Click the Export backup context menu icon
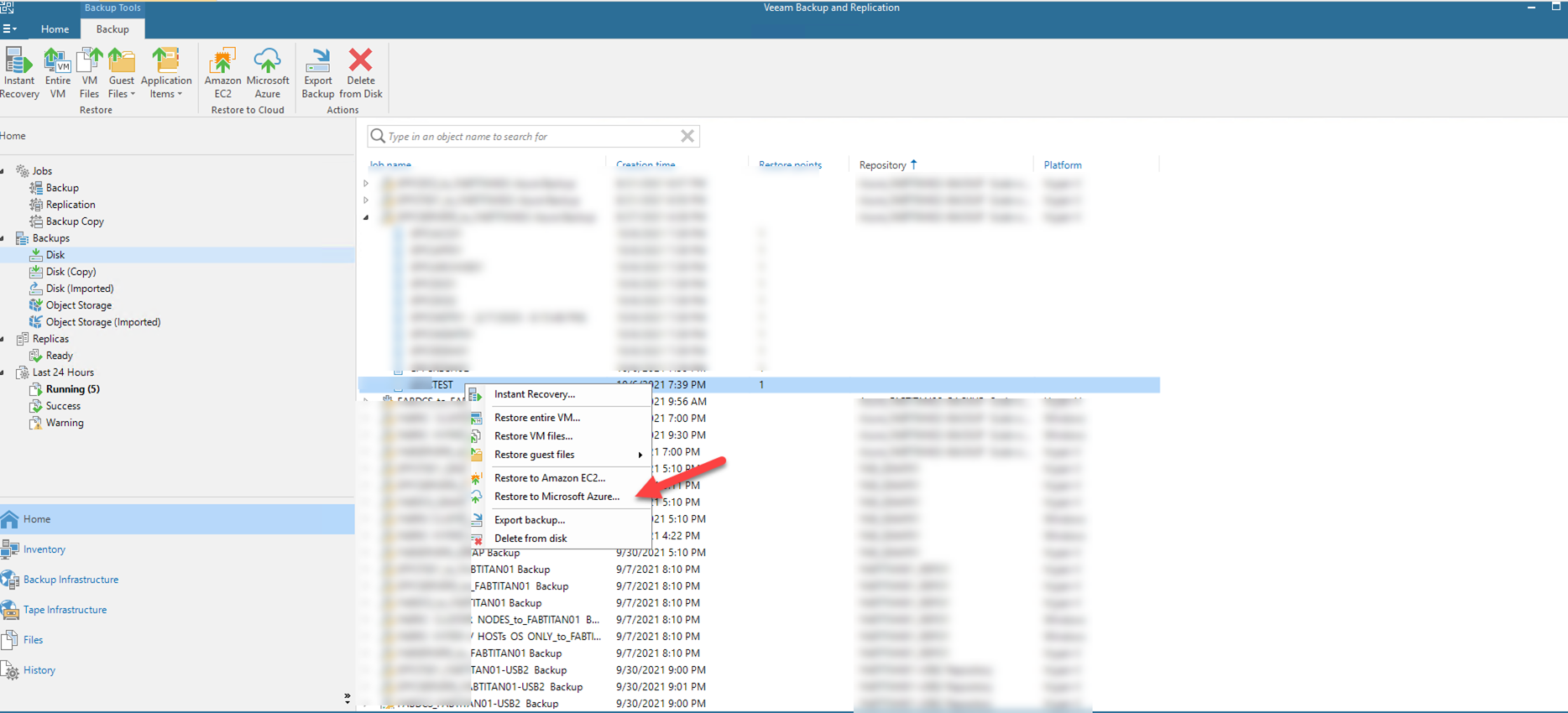The height and width of the screenshot is (713, 1568). click(x=476, y=520)
